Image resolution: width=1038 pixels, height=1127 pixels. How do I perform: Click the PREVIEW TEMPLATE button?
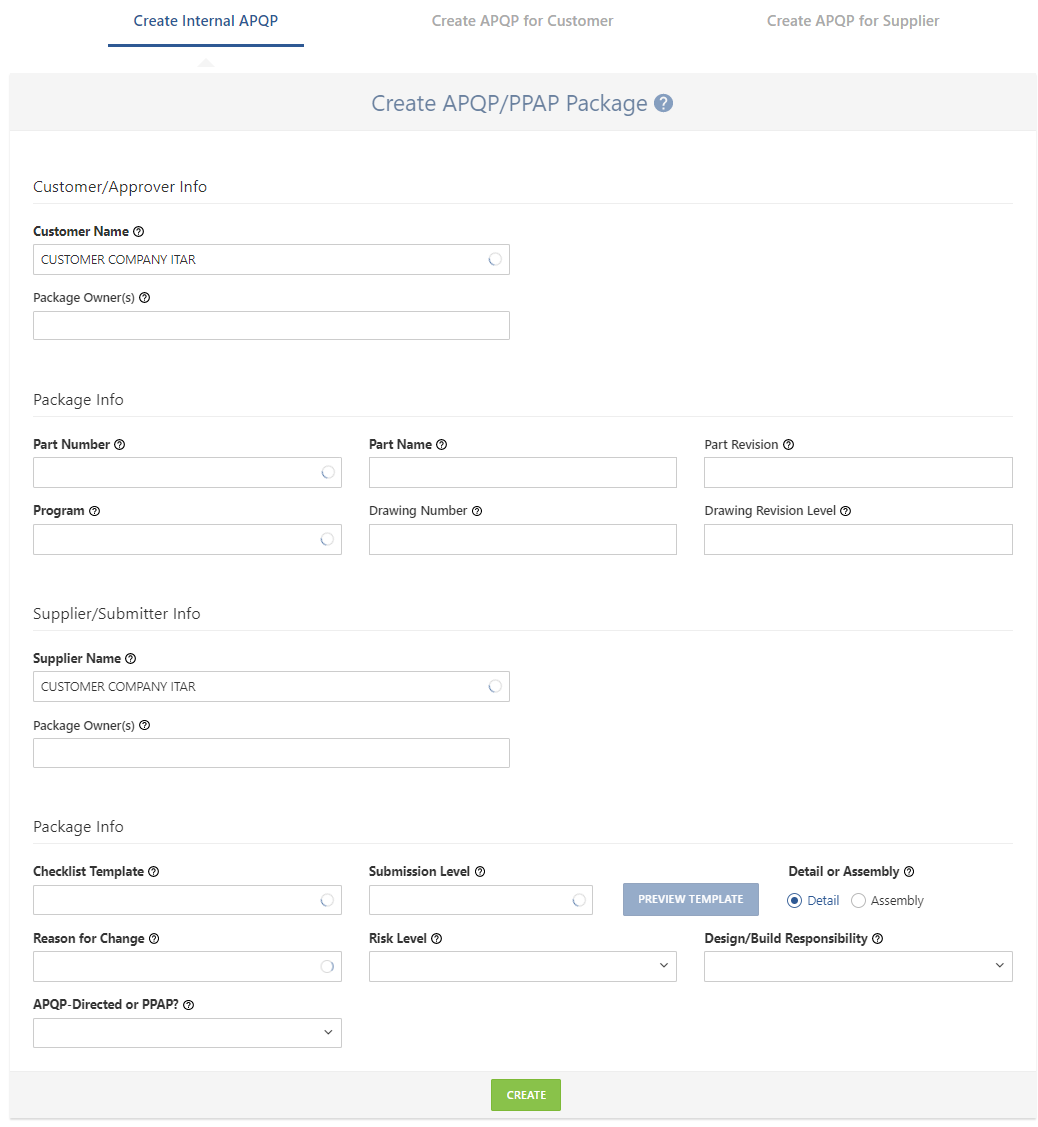pos(690,899)
